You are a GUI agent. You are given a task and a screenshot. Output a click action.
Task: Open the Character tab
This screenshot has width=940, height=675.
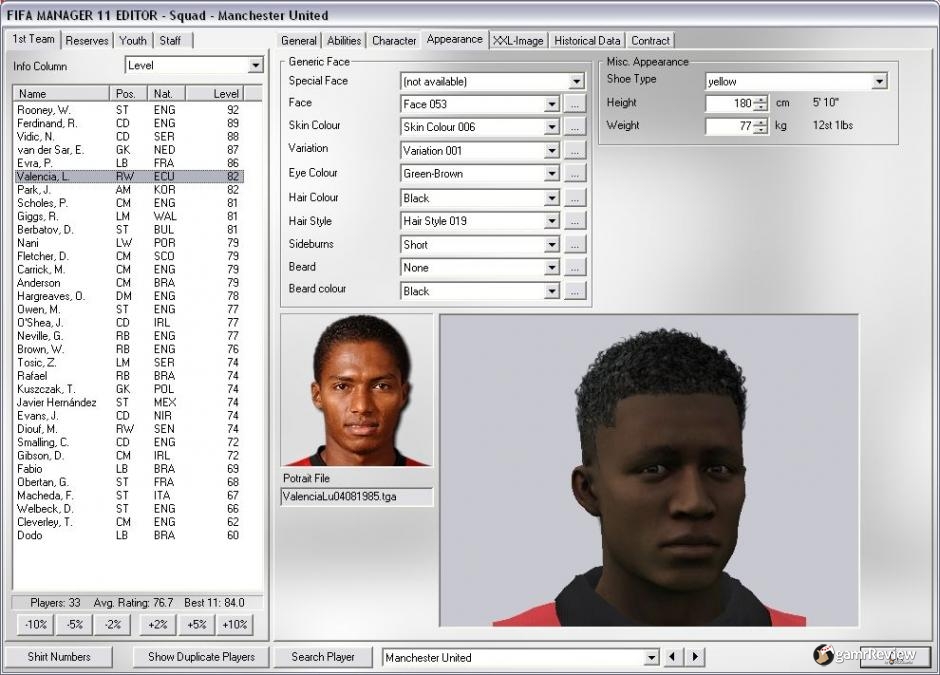click(394, 41)
